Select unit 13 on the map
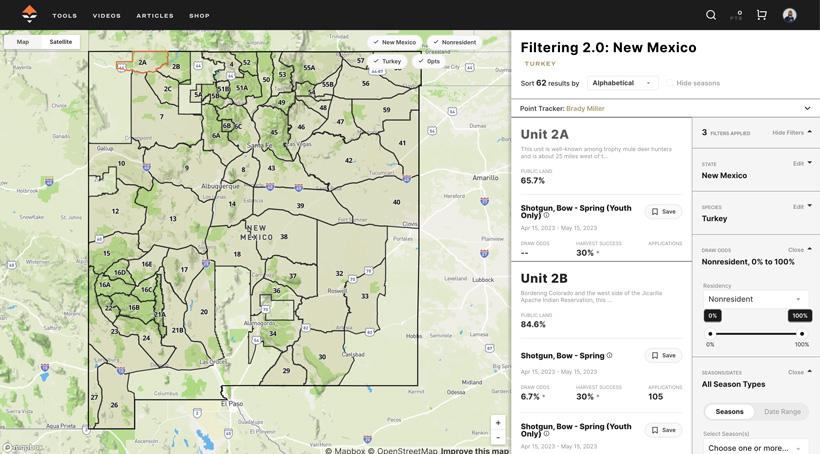 click(x=173, y=219)
